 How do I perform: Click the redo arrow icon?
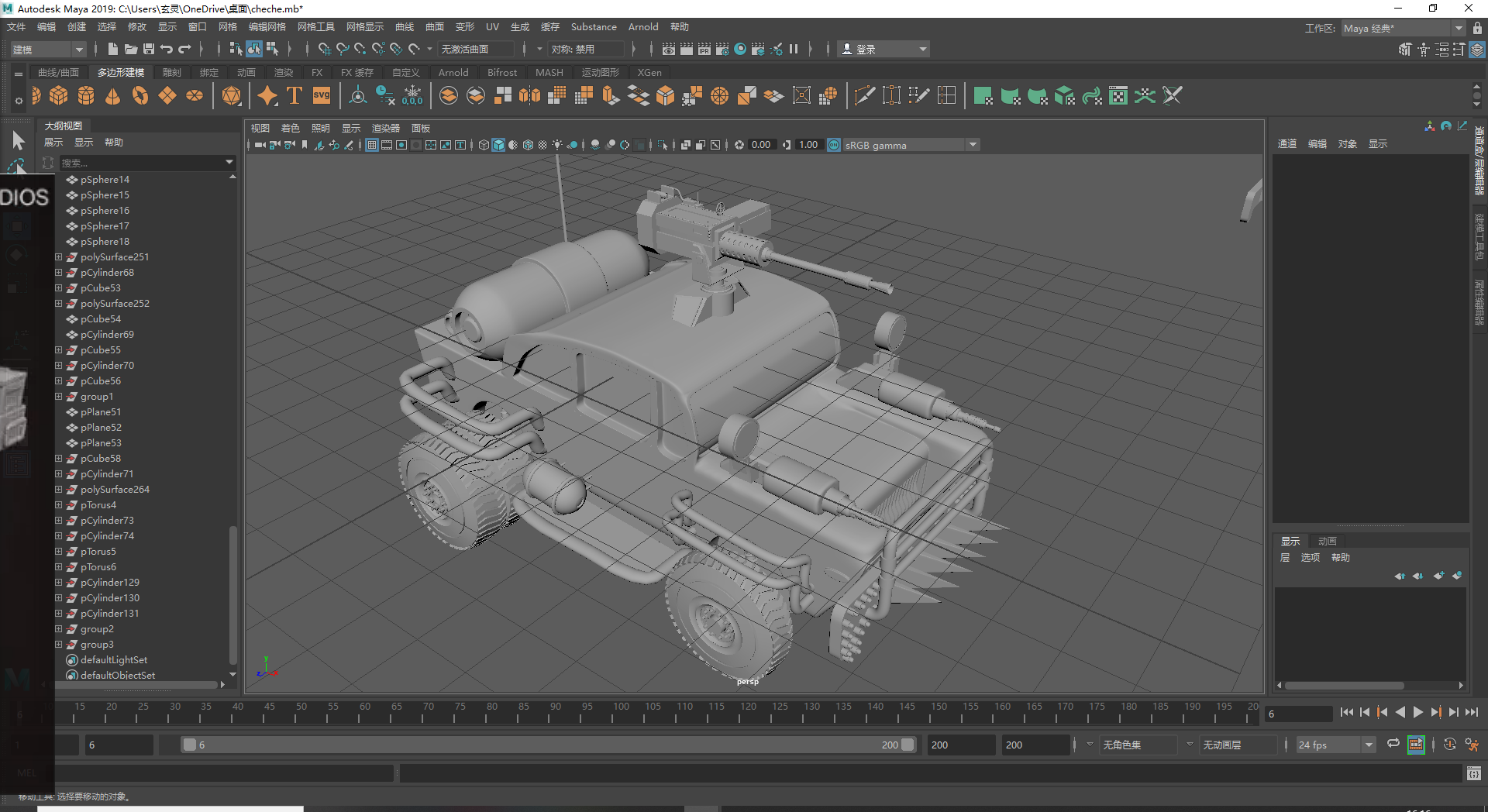pyautogui.click(x=184, y=49)
